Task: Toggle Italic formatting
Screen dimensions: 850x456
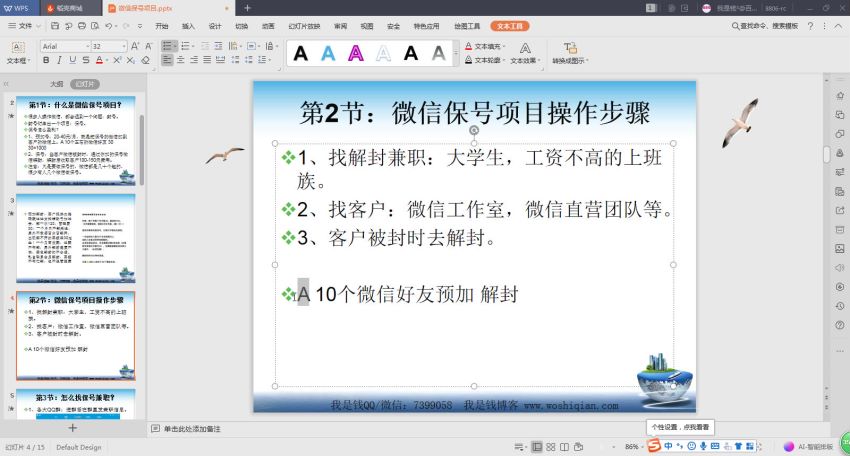Action: pos(59,60)
